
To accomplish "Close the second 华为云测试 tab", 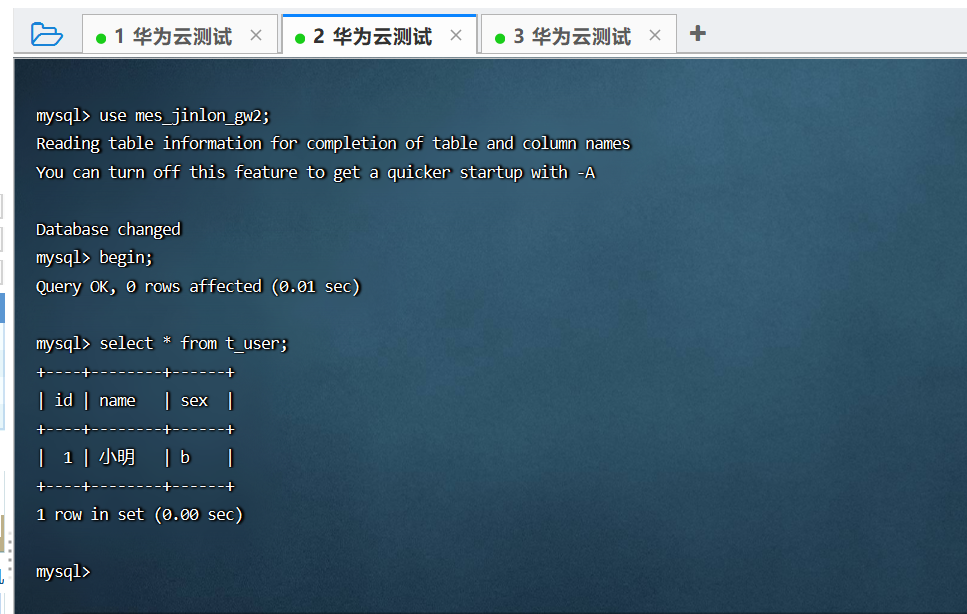I will pyautogui.click(x=456, y=36).
